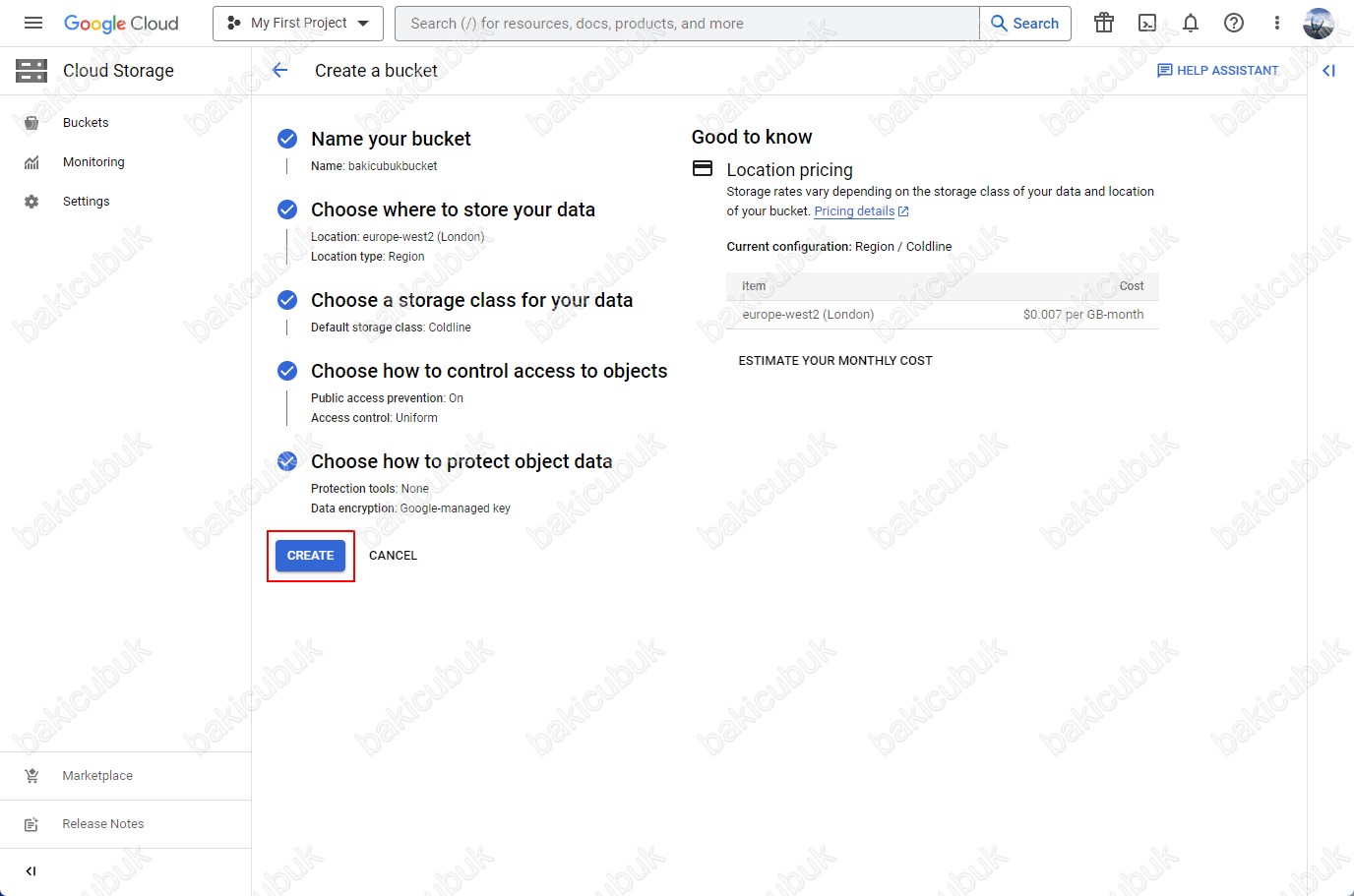This screenshot has height=896, width=1354.
Task: Activate Cloud Shell terminal icon
Action: [1147, 23]
